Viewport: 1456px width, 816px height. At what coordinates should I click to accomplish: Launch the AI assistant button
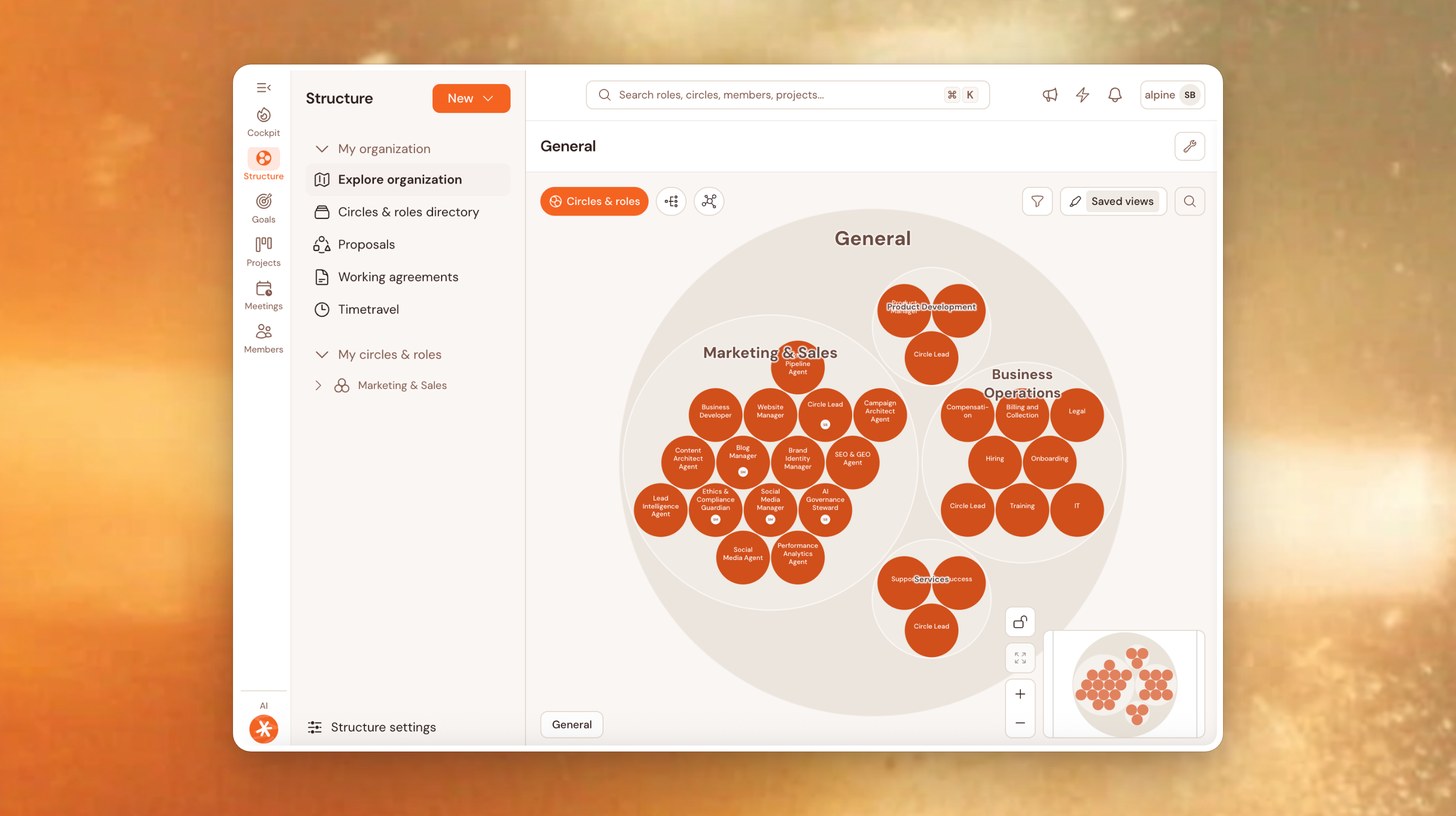pos(264,729)
